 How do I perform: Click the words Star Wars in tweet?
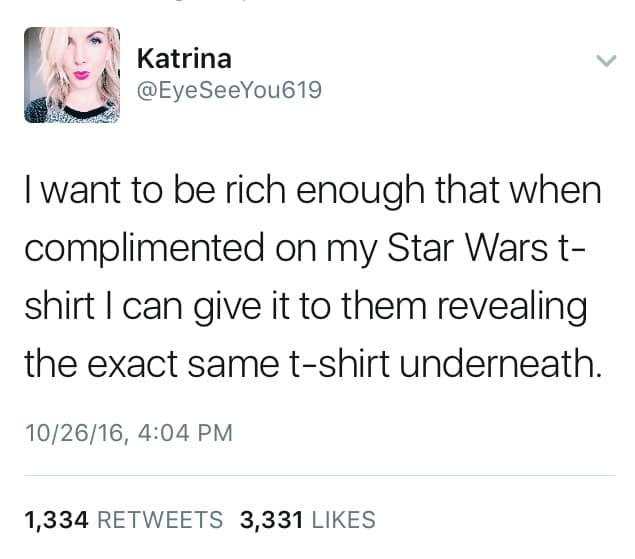coord(468,247)
